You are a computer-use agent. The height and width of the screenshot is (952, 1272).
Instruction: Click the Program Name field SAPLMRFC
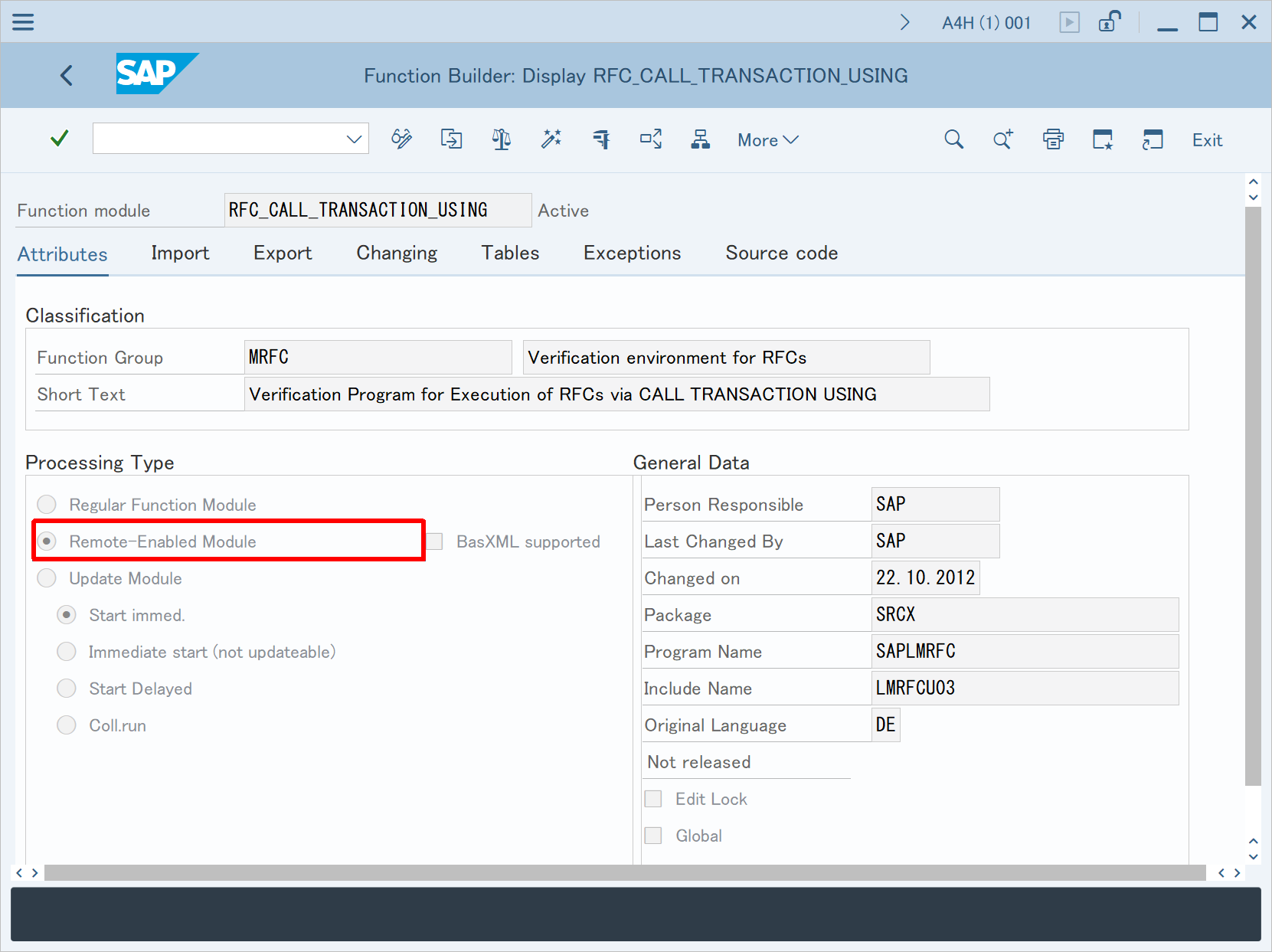pos(1025,651)
